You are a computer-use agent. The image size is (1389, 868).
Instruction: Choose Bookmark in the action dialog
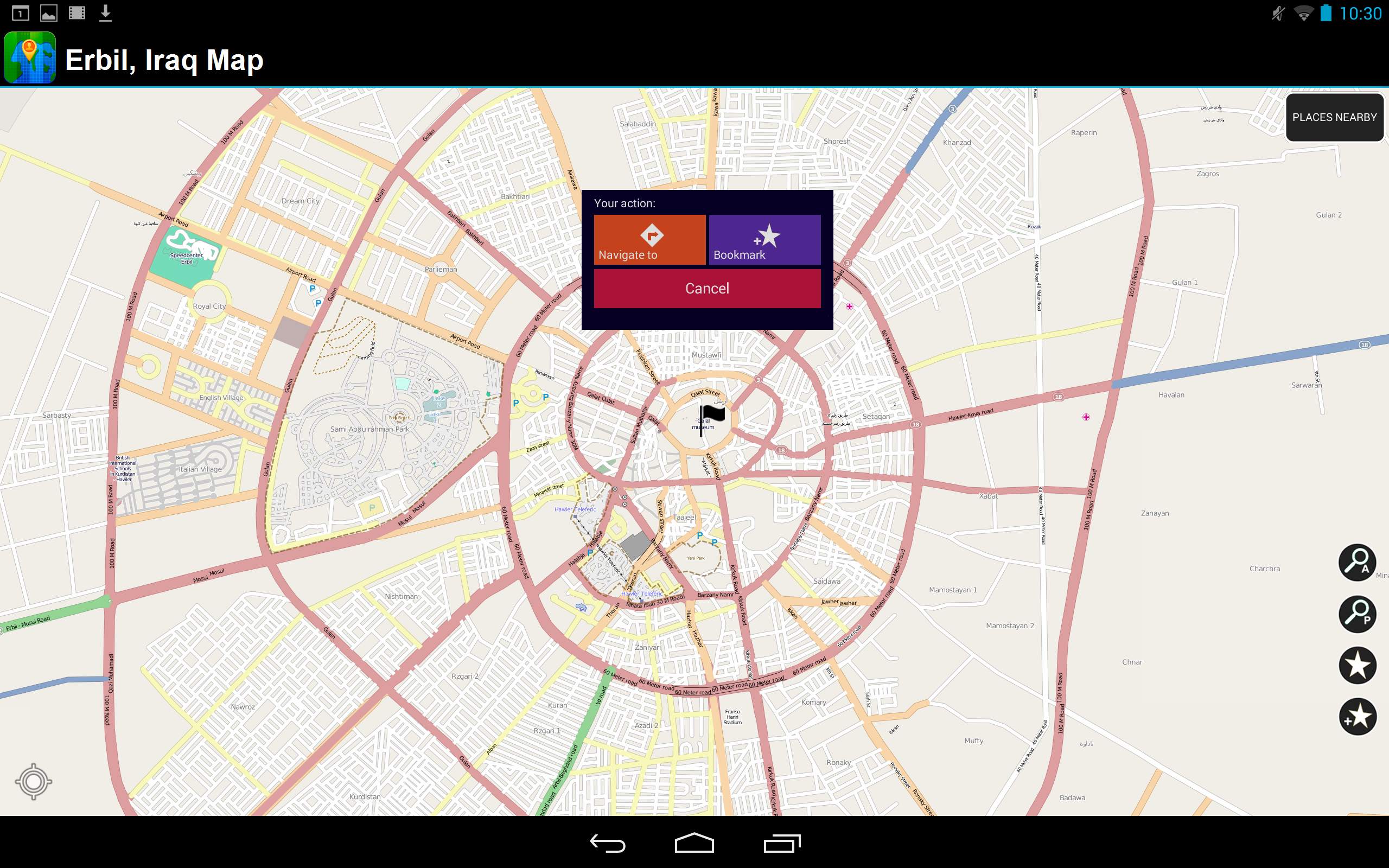[765, 239]
